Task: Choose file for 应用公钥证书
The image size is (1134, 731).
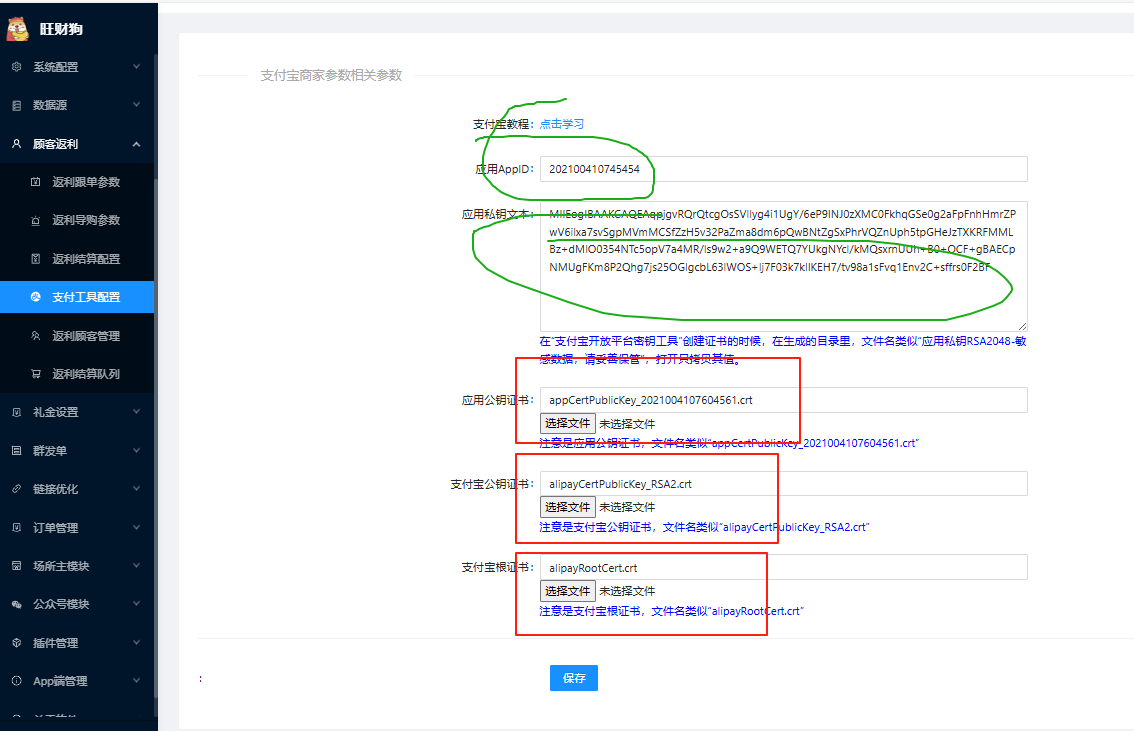Action: coord(567,423)
